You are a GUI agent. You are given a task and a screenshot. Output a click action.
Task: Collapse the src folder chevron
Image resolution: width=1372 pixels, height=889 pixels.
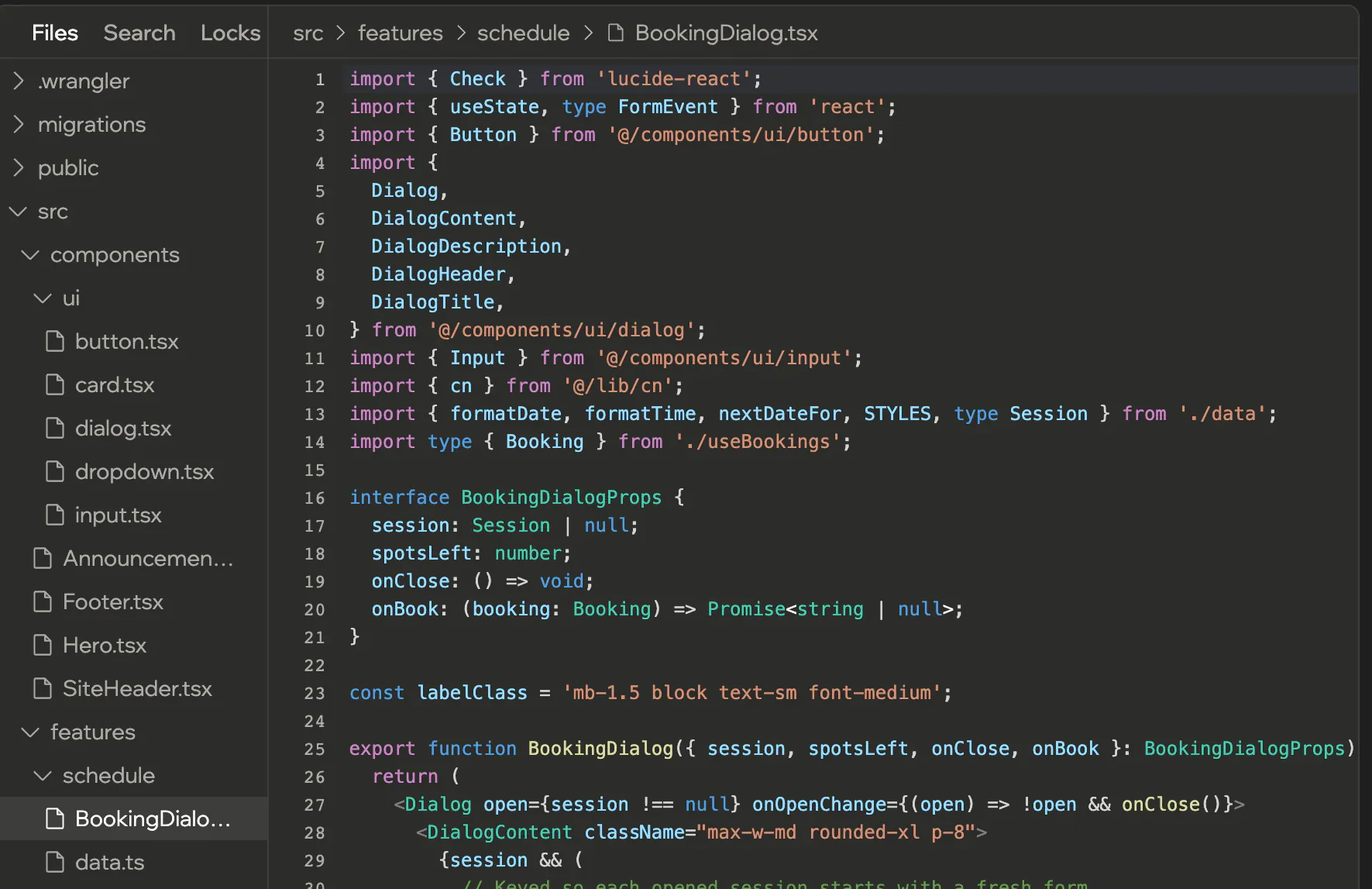tap(18, 211)
